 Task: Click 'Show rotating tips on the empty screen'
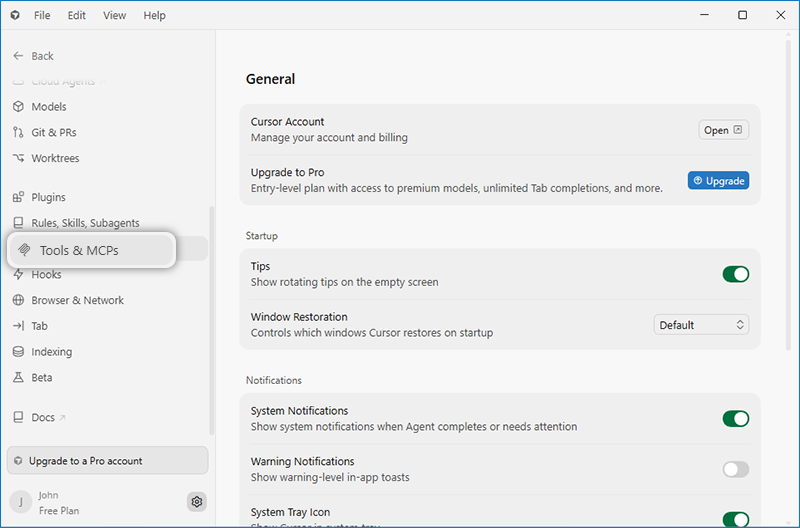tap(344, 282)
